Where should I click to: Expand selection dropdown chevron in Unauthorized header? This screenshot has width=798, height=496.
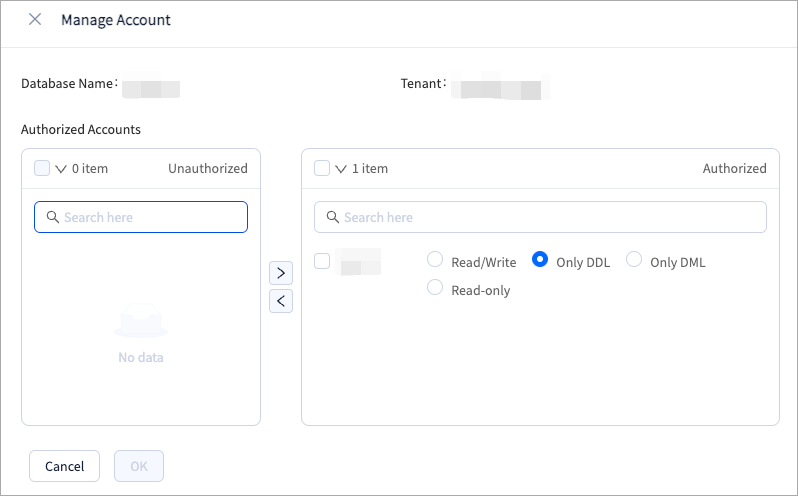[61, 169]
